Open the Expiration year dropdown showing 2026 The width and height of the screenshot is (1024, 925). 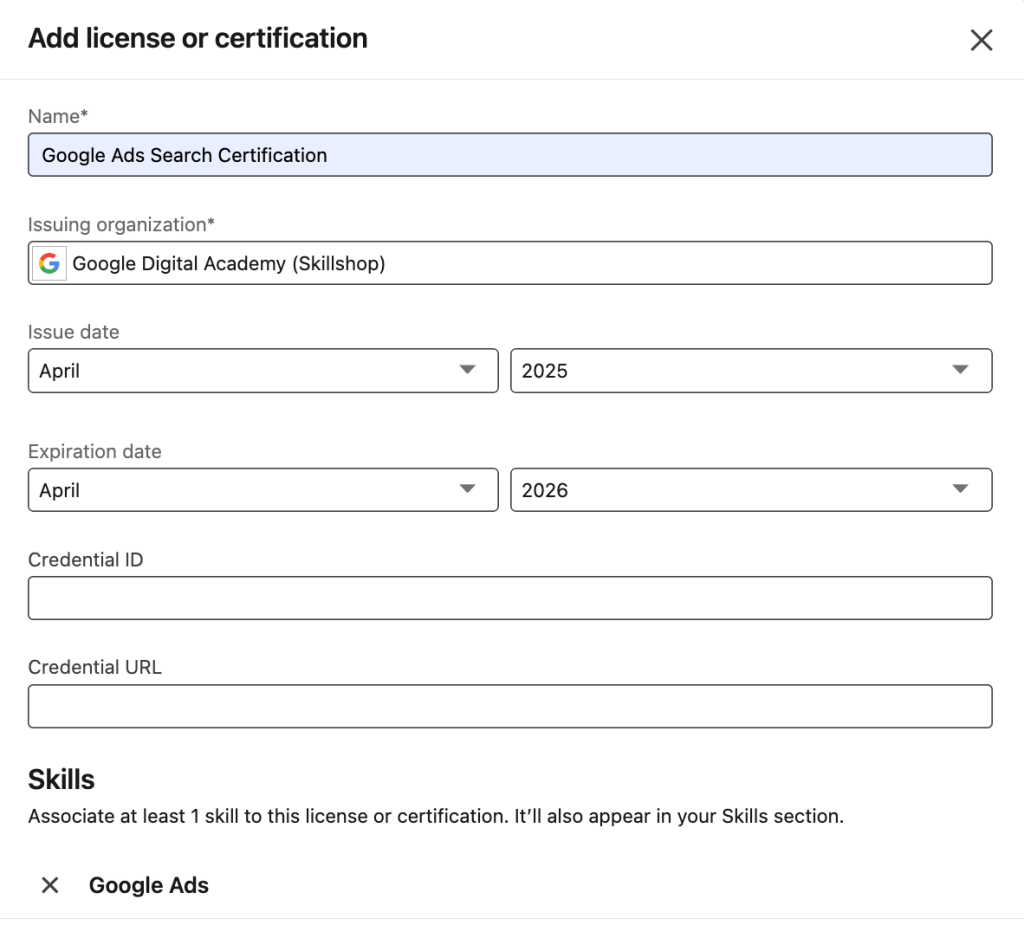tap(751, 490)
